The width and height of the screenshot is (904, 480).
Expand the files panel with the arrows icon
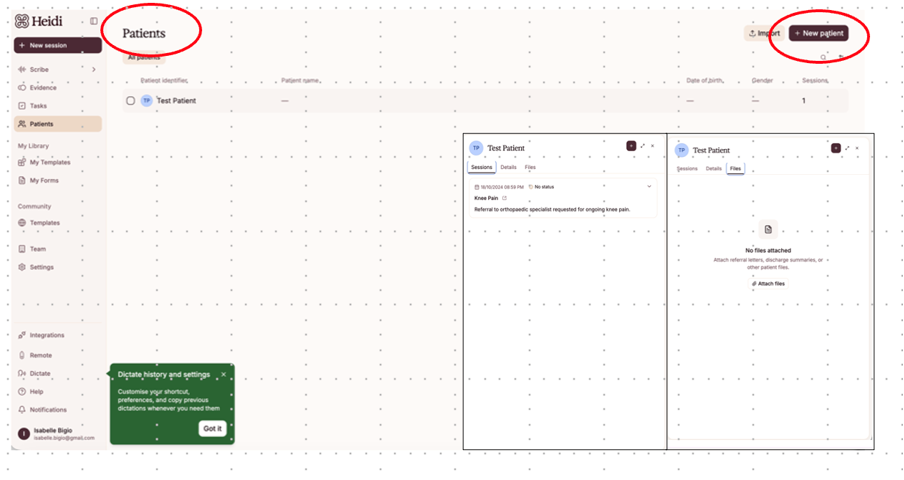(x=847, y=148)
